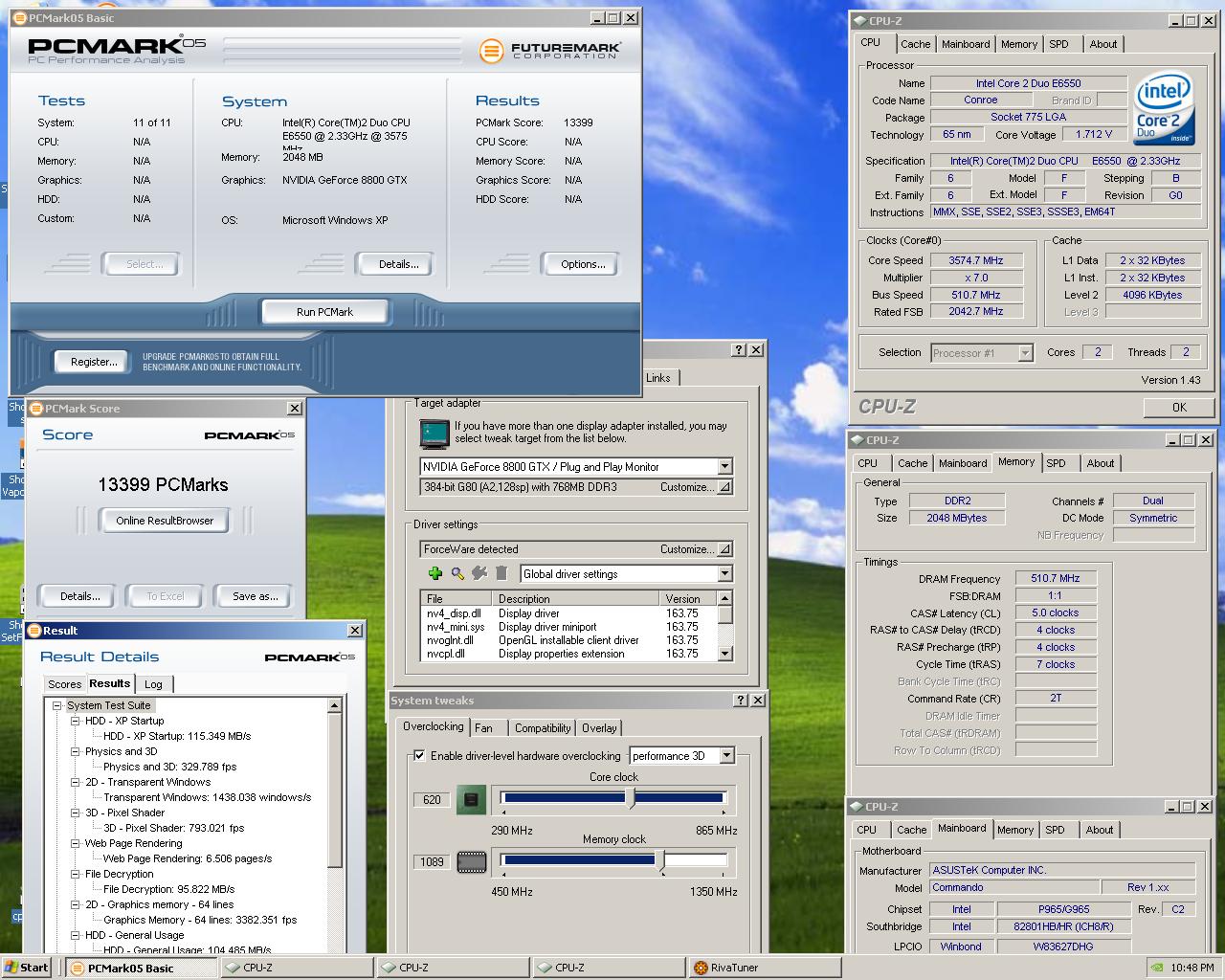Click help question mark on RivaTuner main window

click(739, 350)
